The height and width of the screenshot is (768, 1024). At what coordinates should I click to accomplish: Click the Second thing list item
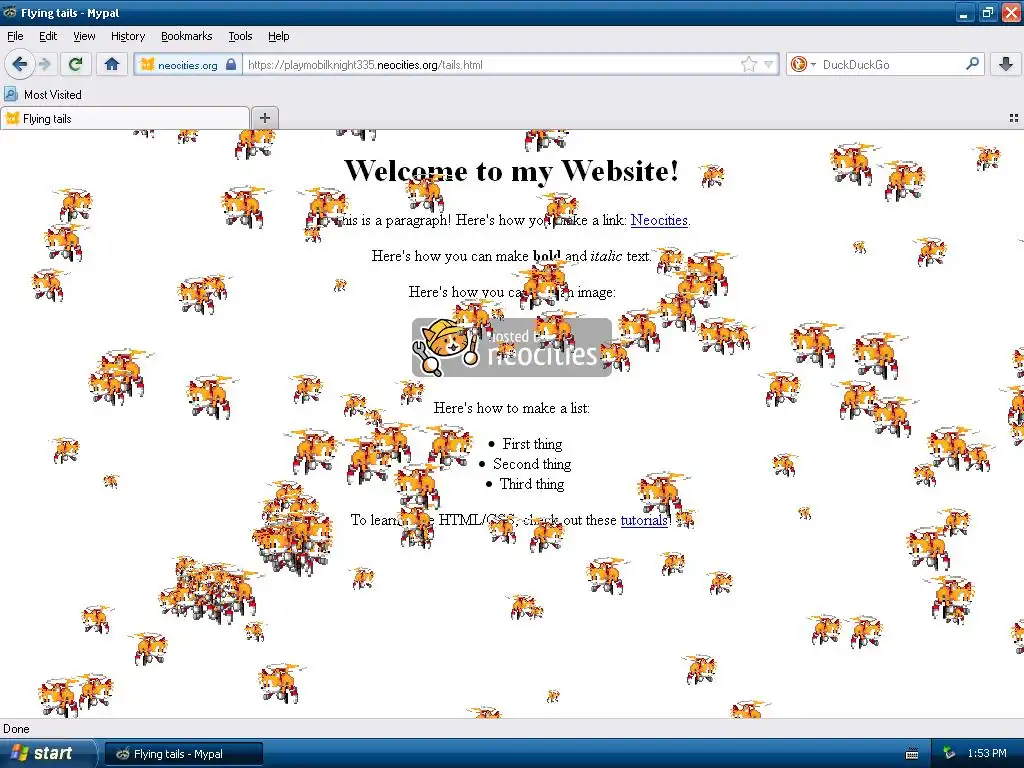pyautogui.click(x=532, y=464)
